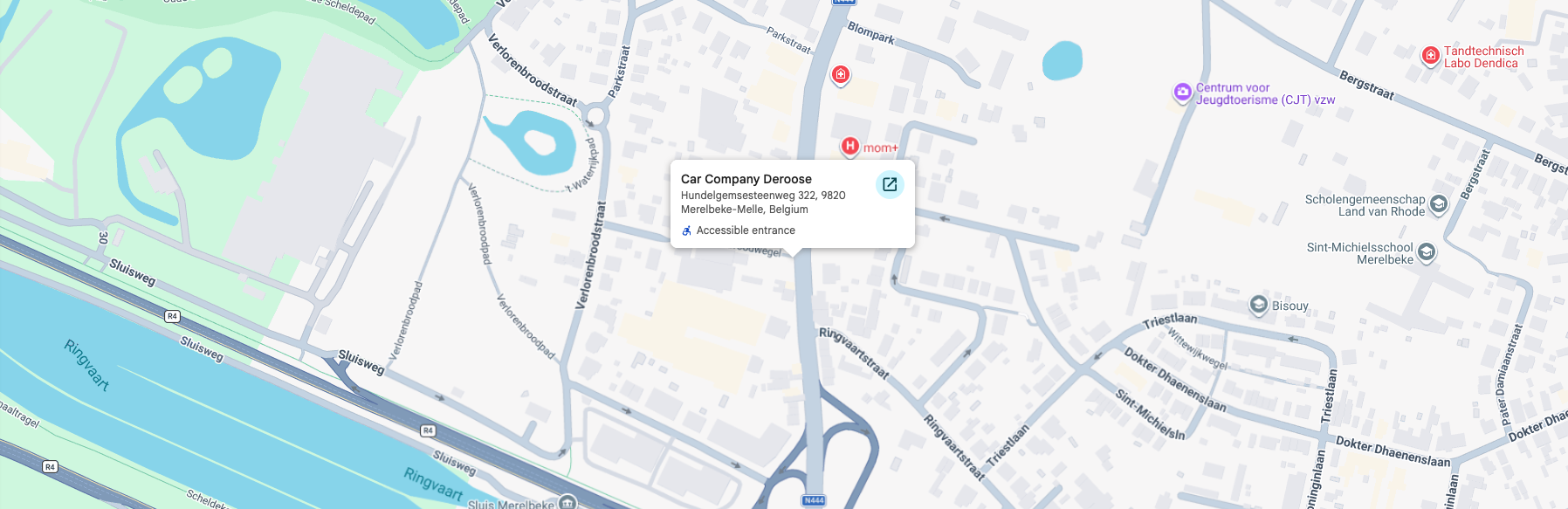Click the Pater Damiaanstraat label
1568x509 pixels.
coord(1510,375)
